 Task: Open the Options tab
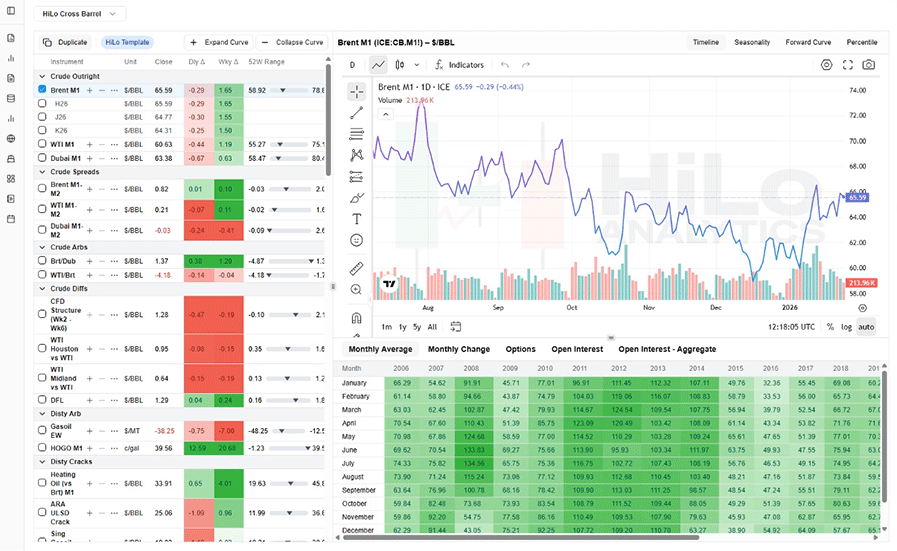[521, 349]
